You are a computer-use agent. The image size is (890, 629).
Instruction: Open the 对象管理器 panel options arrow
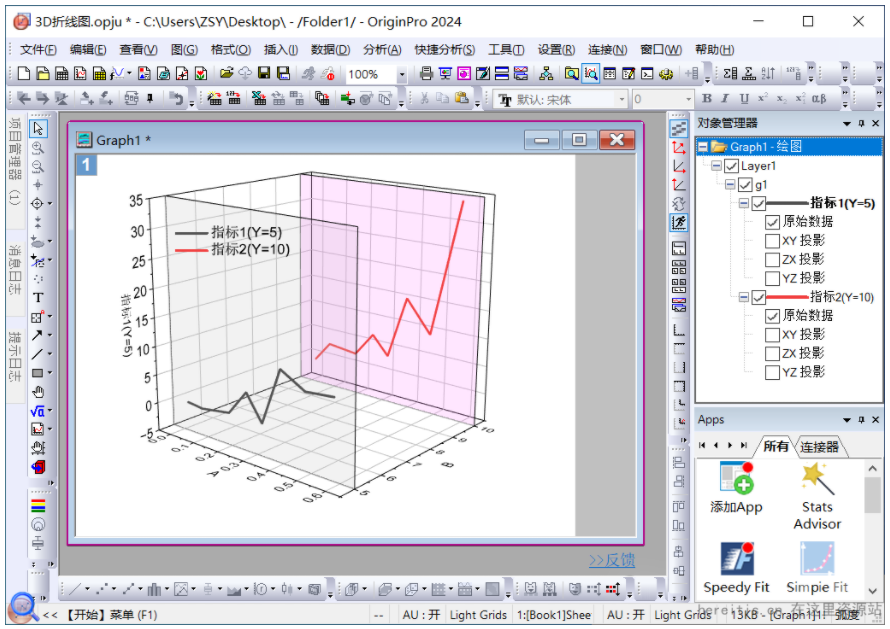(847, 123)
